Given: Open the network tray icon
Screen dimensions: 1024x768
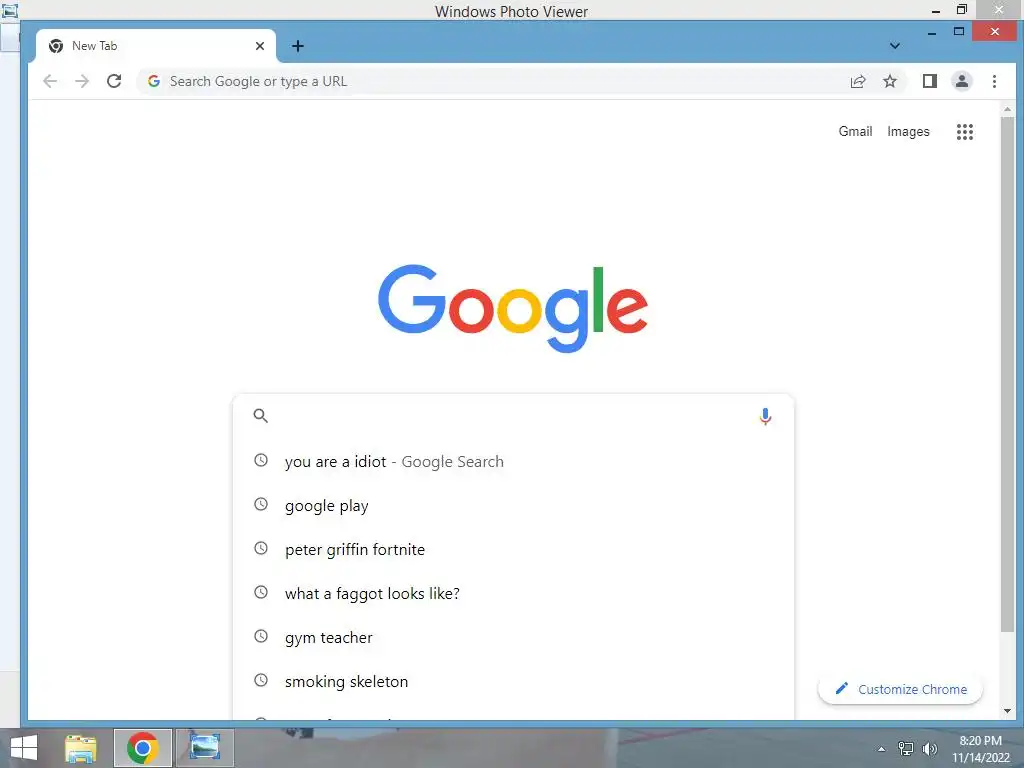Looking at the screenshot, I should [906, 749].
